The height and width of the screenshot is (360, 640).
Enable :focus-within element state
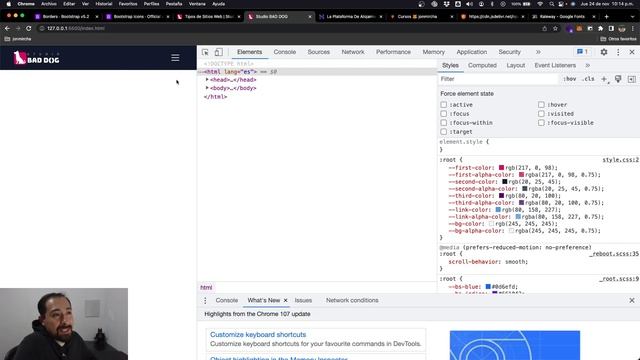point(444,123)
